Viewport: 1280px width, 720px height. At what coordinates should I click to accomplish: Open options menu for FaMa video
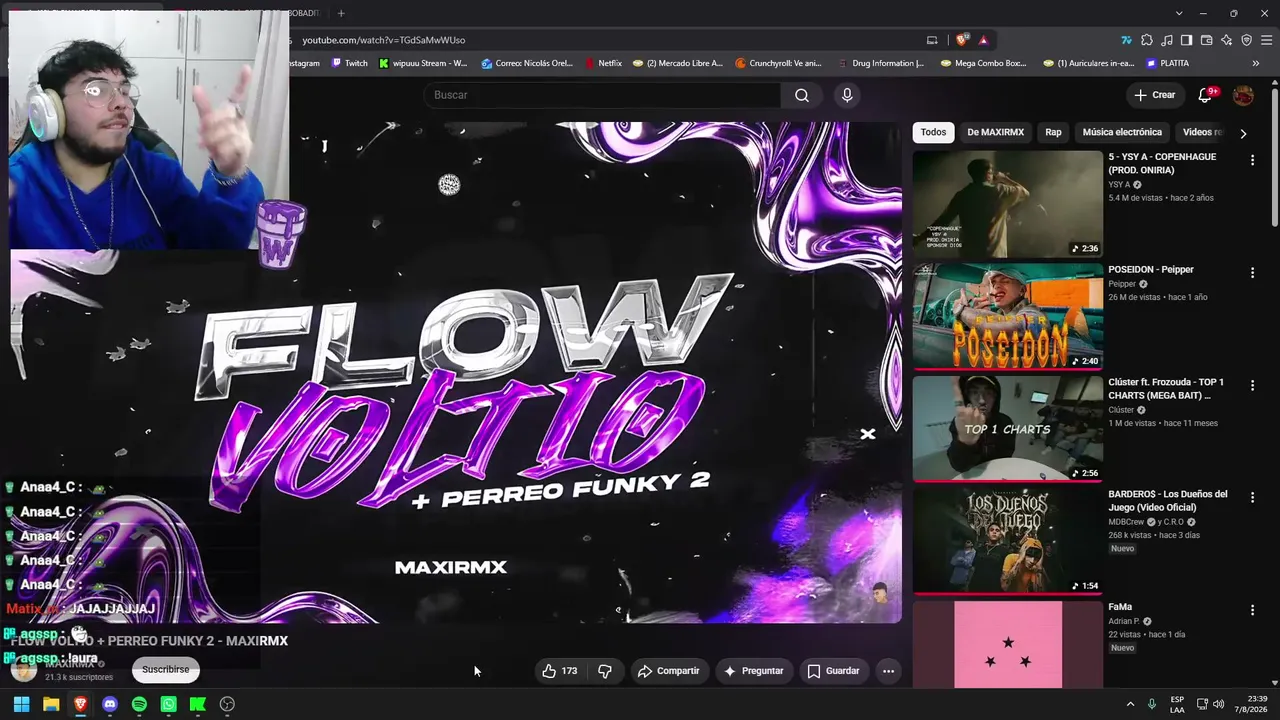[x=1252, y=610]
